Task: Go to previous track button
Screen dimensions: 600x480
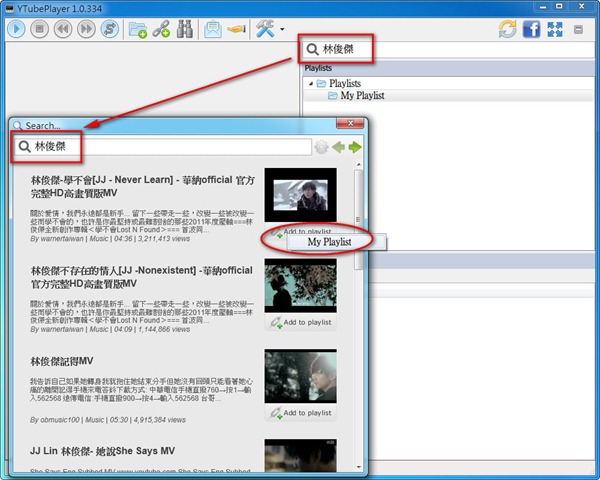Action: pyautogui.click(x=63, y=29)
